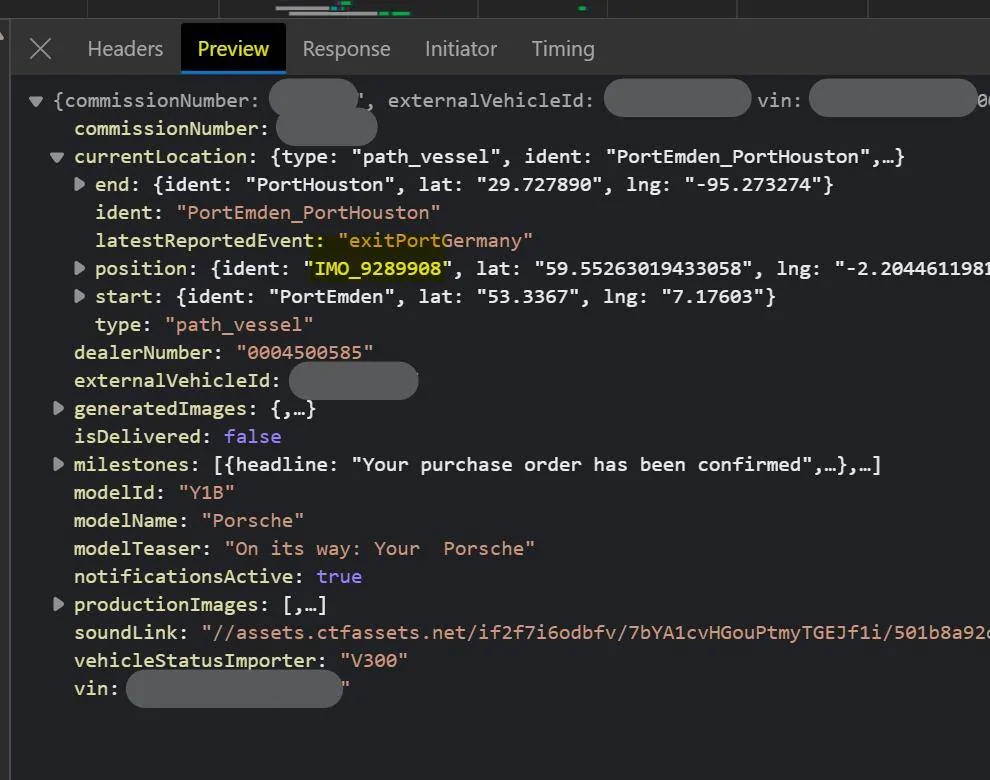Click the type "path_vessel" row
Screen dimensions: 990x780
204,325
